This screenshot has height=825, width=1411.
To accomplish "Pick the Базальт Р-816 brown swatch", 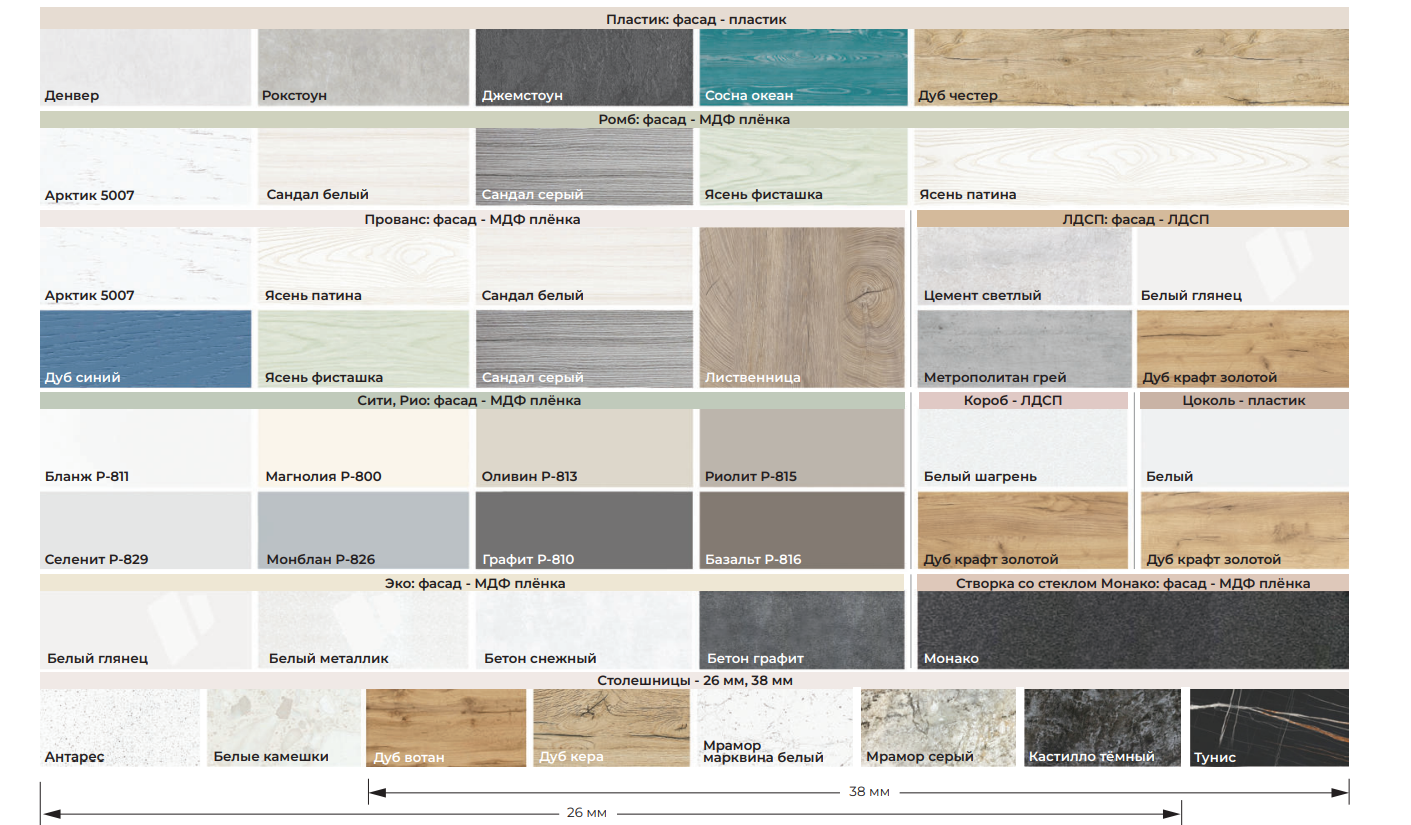I will pyautogui.click(x=802, y=530).
